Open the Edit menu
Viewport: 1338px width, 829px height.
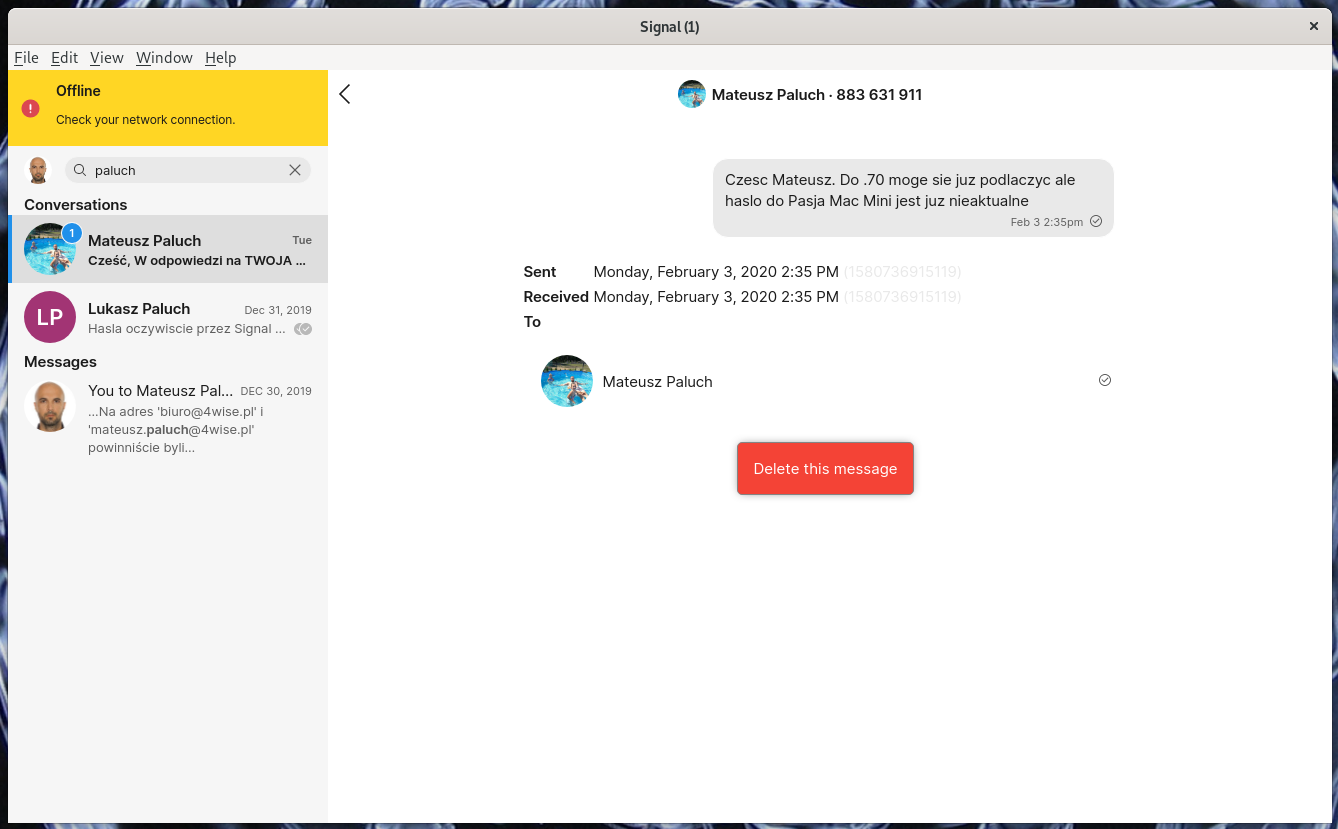point(64,58)
